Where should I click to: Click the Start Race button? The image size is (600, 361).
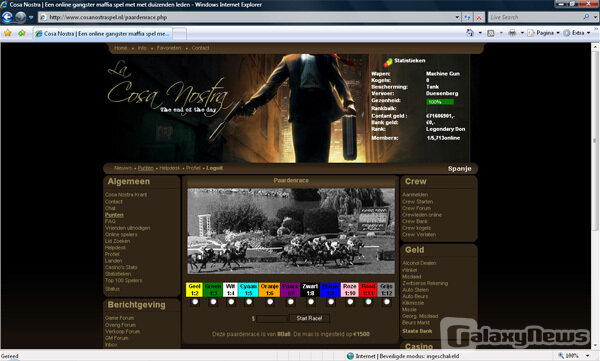309,318
